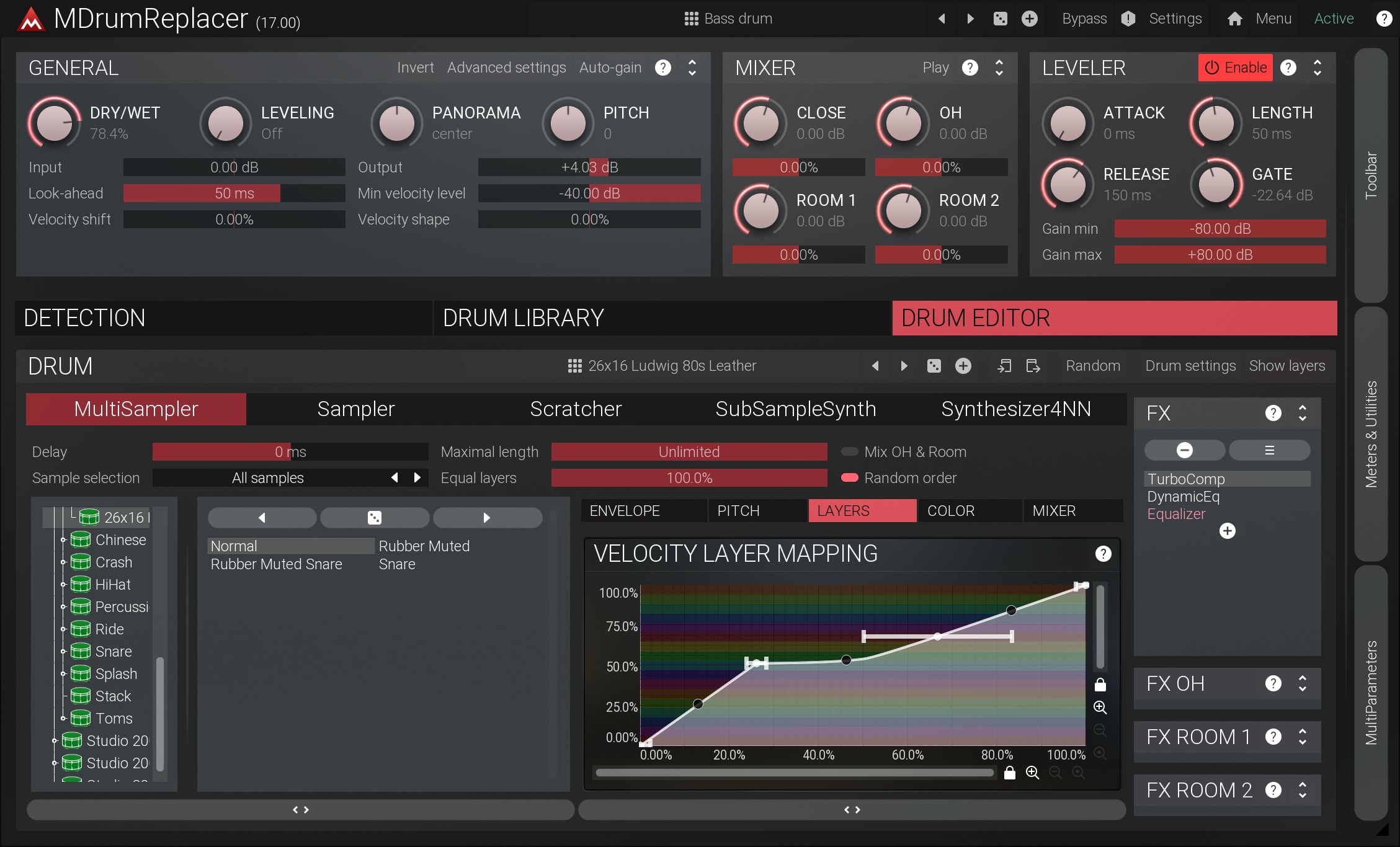Open FX list menu button
Image resolution: width=1400 pixels, height=847 pixels.
1270,450
